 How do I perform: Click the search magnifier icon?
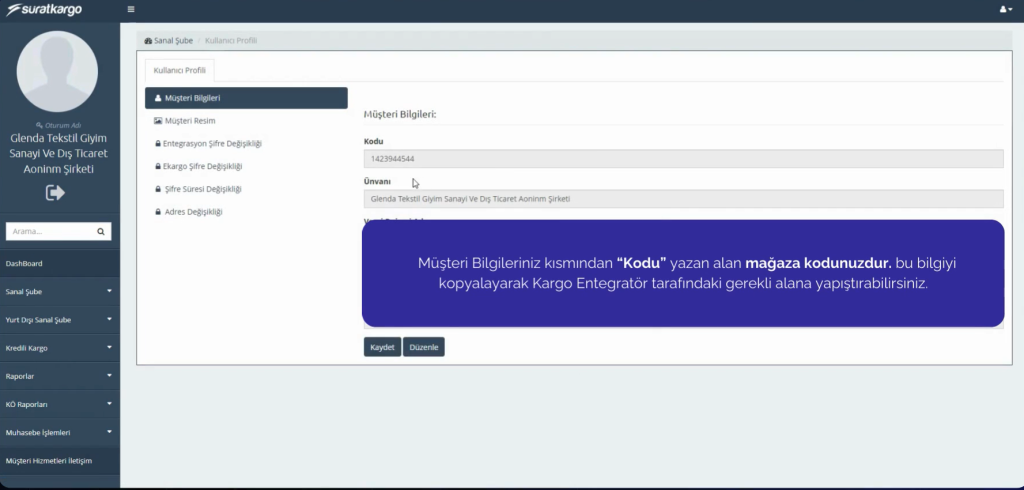[101, 231]
